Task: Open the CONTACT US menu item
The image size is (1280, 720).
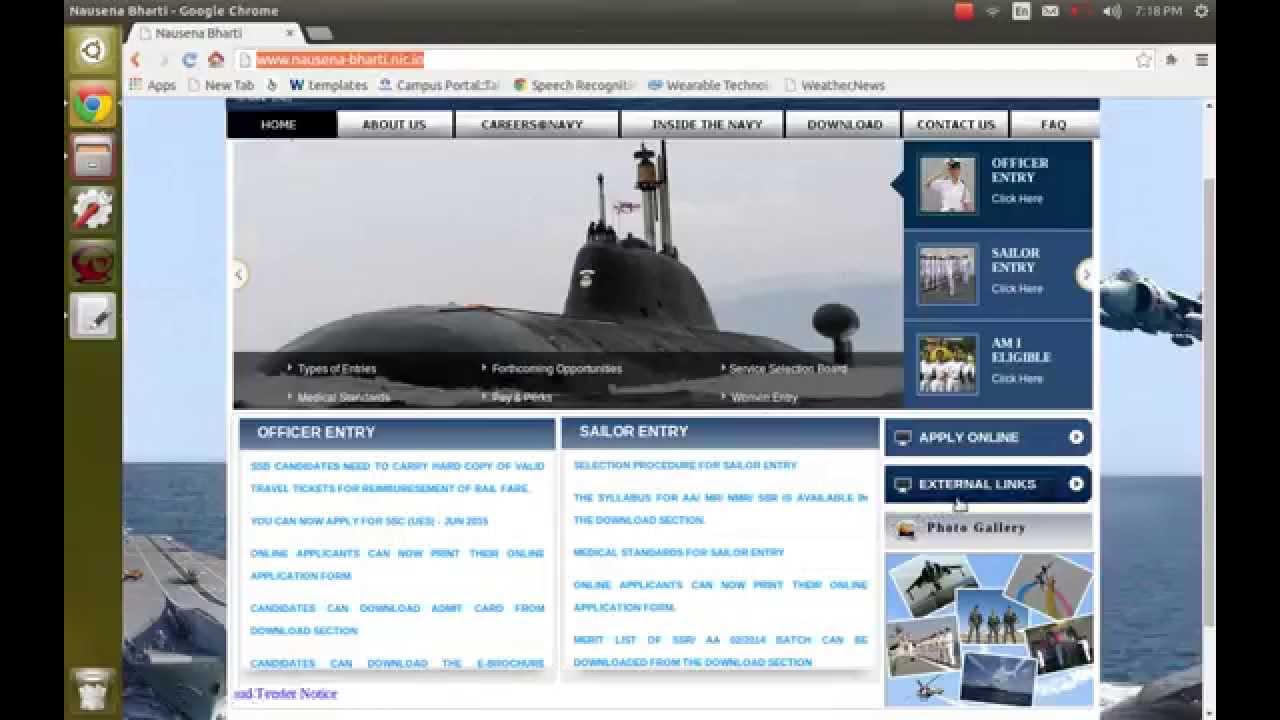Action: click(956, 124)
